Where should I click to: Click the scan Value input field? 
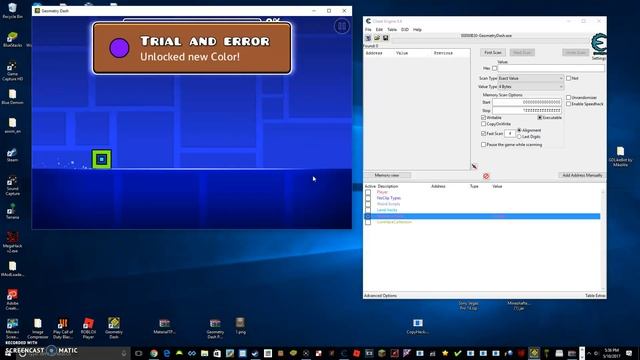[551, 68]
